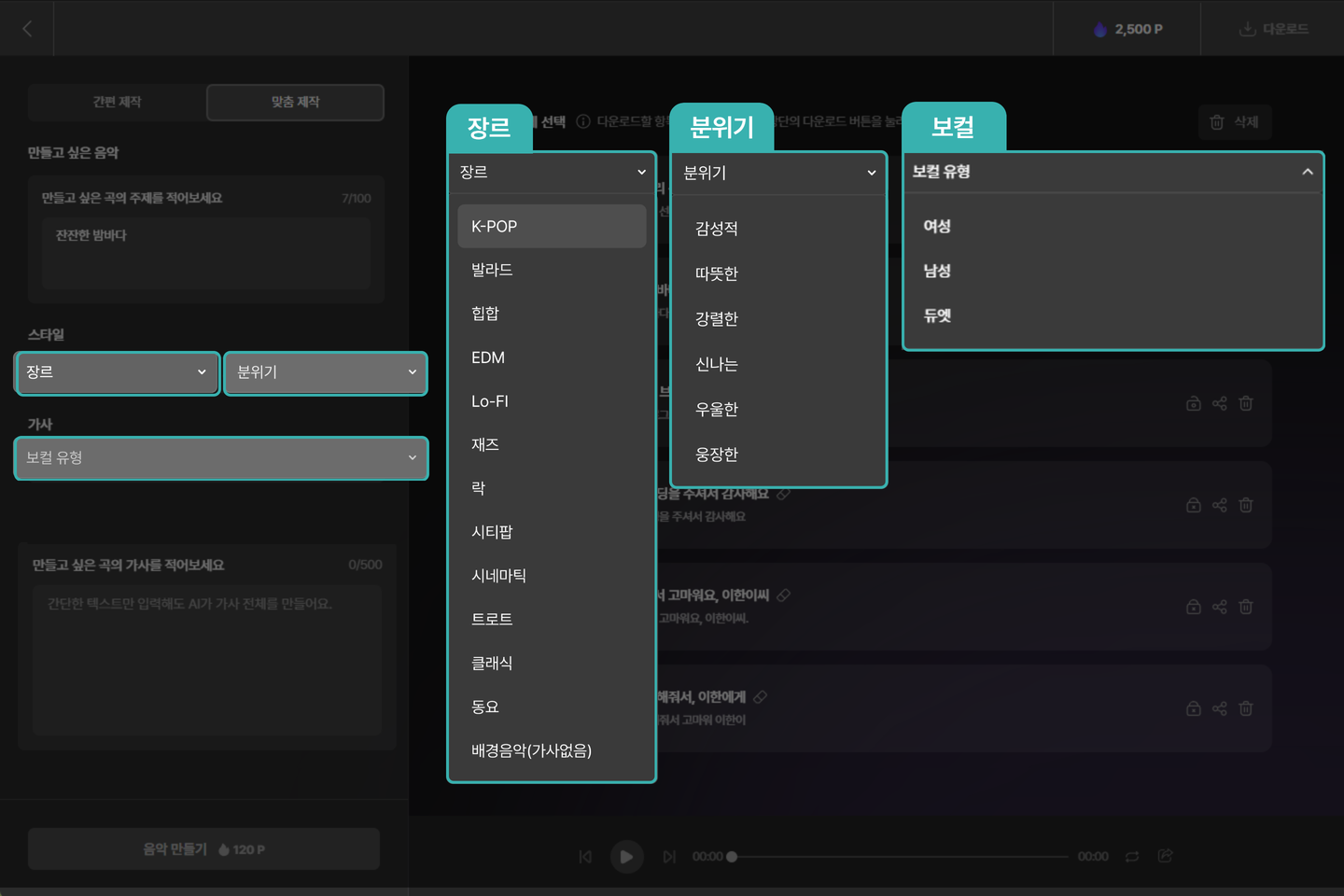Image resolution: width=1344 pixels, height=896 pixels.
Task: Select K-POP from the genre list
Action: (x=552, y=226)
